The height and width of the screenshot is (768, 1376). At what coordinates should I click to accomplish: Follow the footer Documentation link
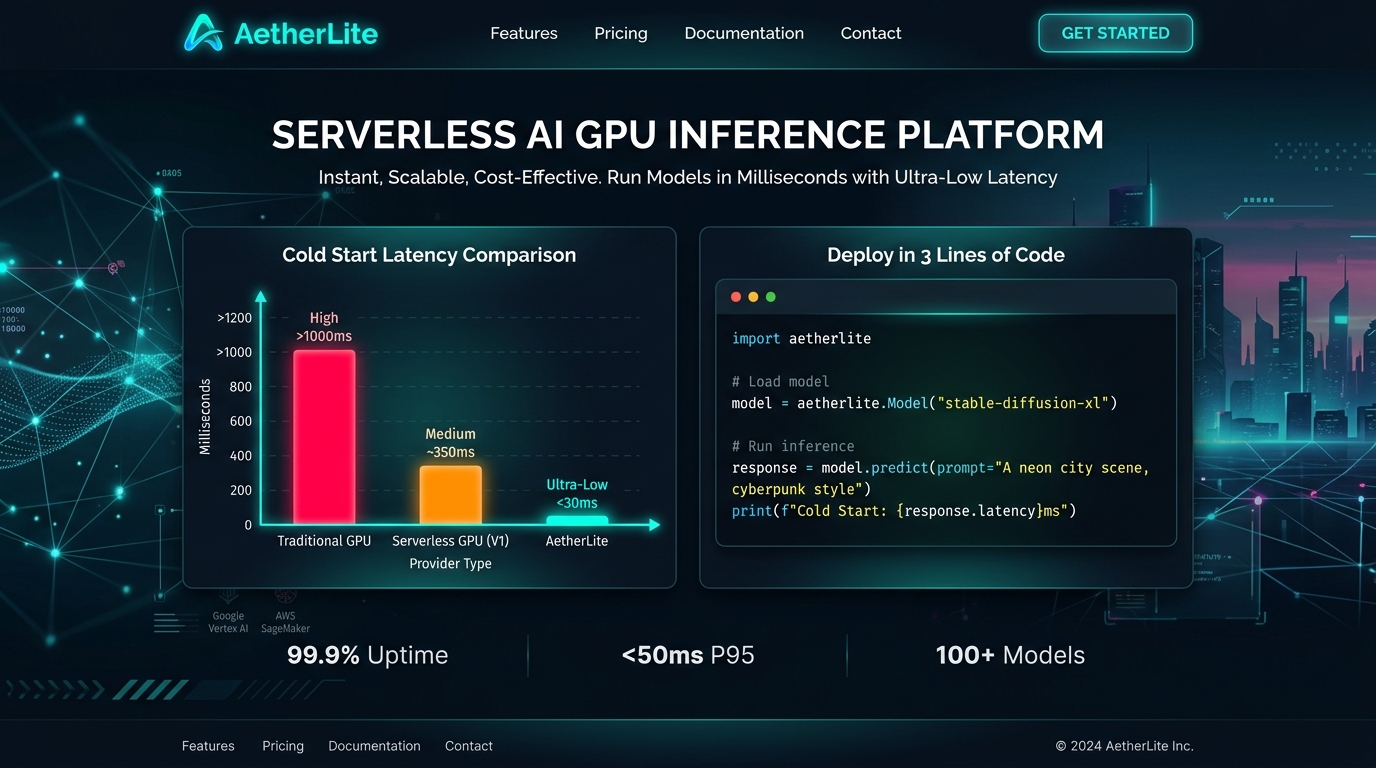click(x=374, y=746)
